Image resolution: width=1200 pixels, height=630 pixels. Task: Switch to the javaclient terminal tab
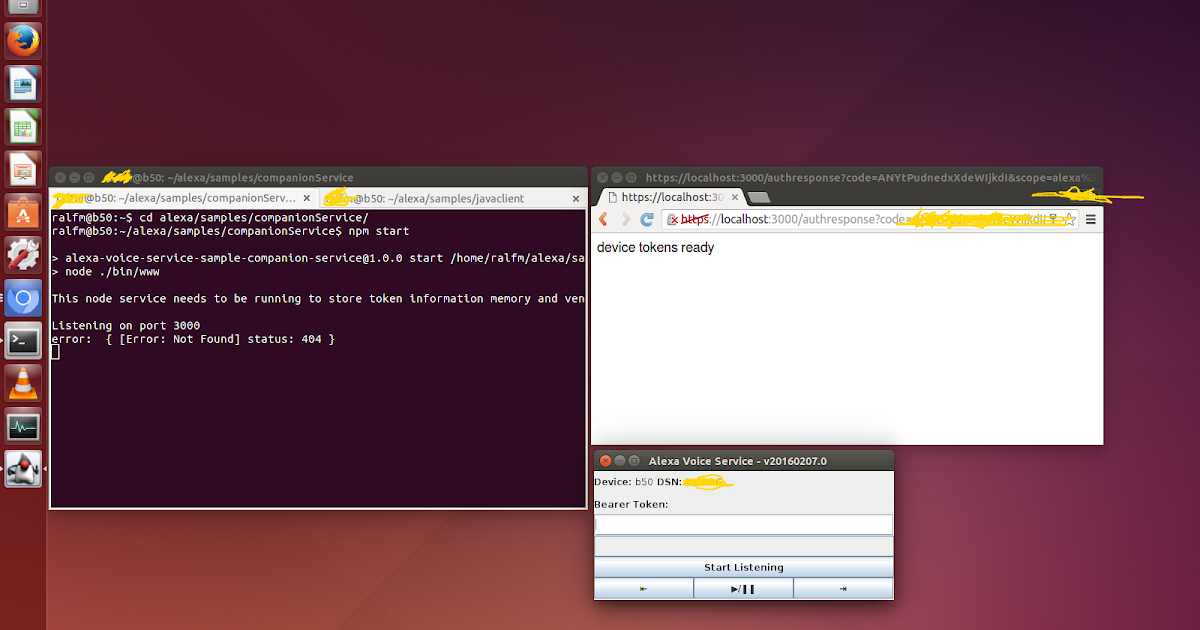pos(452,199)
